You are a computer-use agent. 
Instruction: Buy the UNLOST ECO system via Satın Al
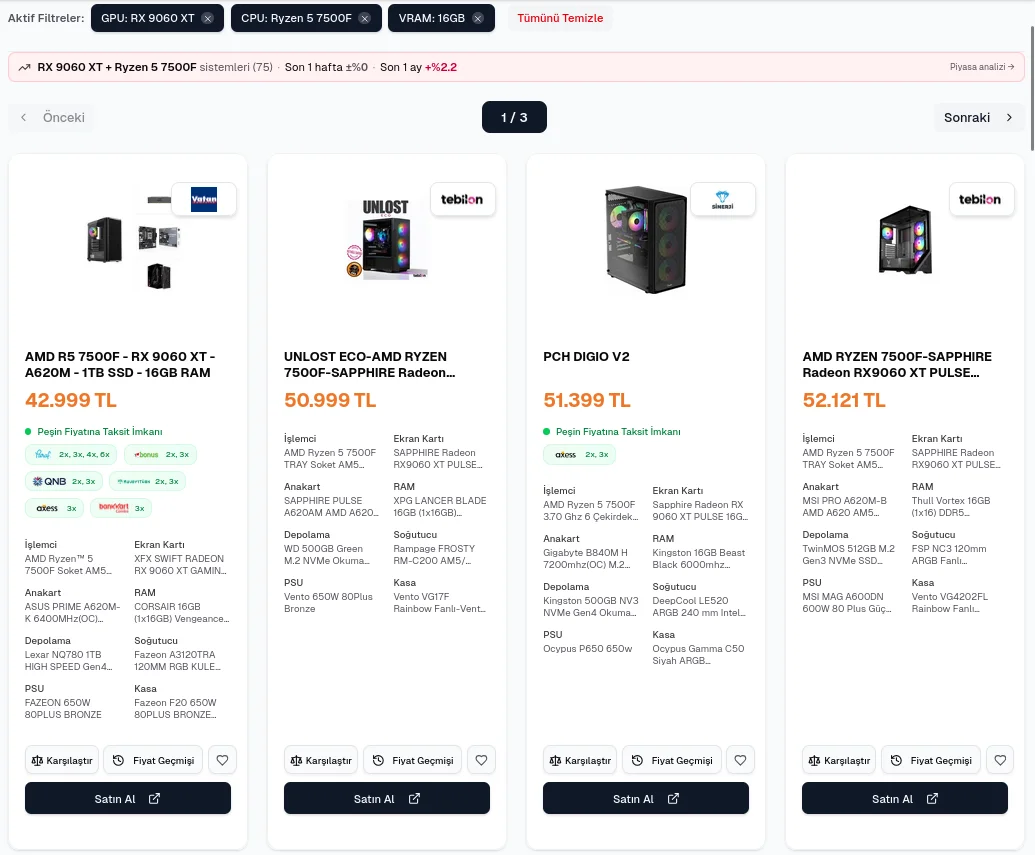[387, 798]
